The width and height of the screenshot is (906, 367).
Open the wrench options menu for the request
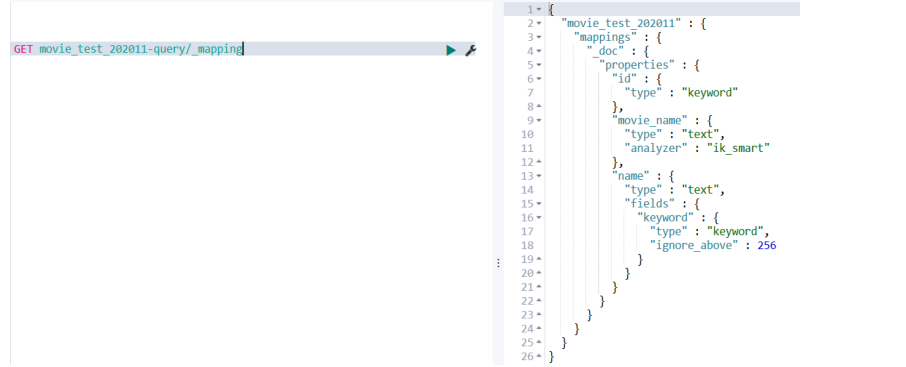(x=470, y=50)
